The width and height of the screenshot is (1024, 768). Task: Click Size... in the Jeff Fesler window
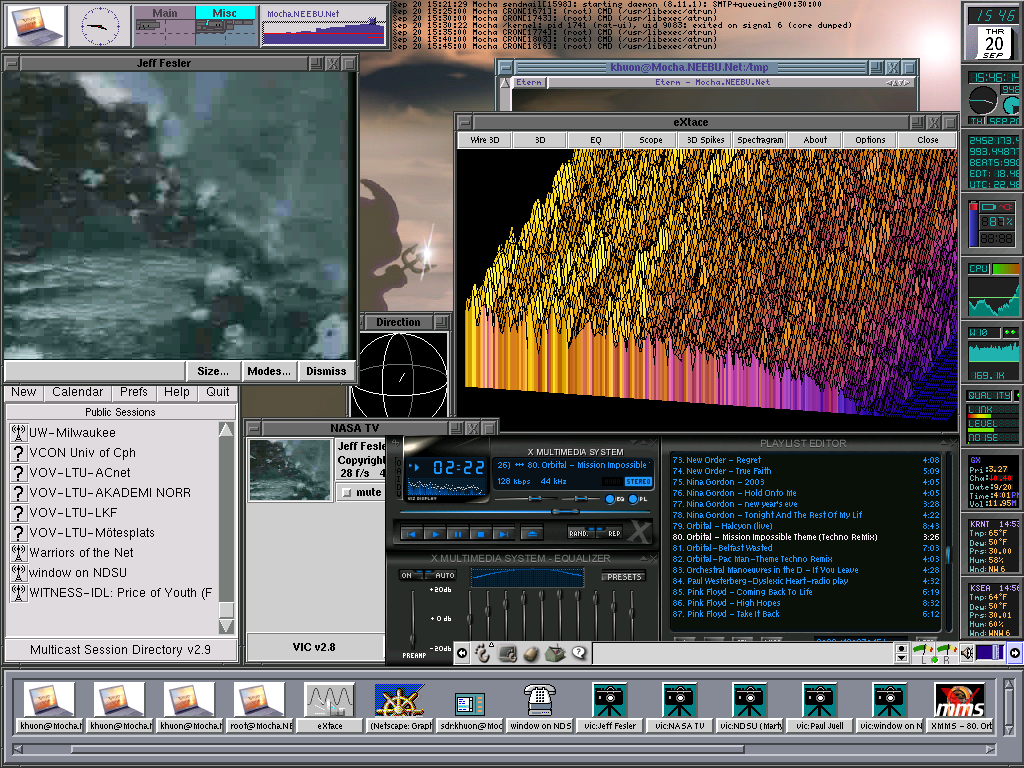pos(213,371)
